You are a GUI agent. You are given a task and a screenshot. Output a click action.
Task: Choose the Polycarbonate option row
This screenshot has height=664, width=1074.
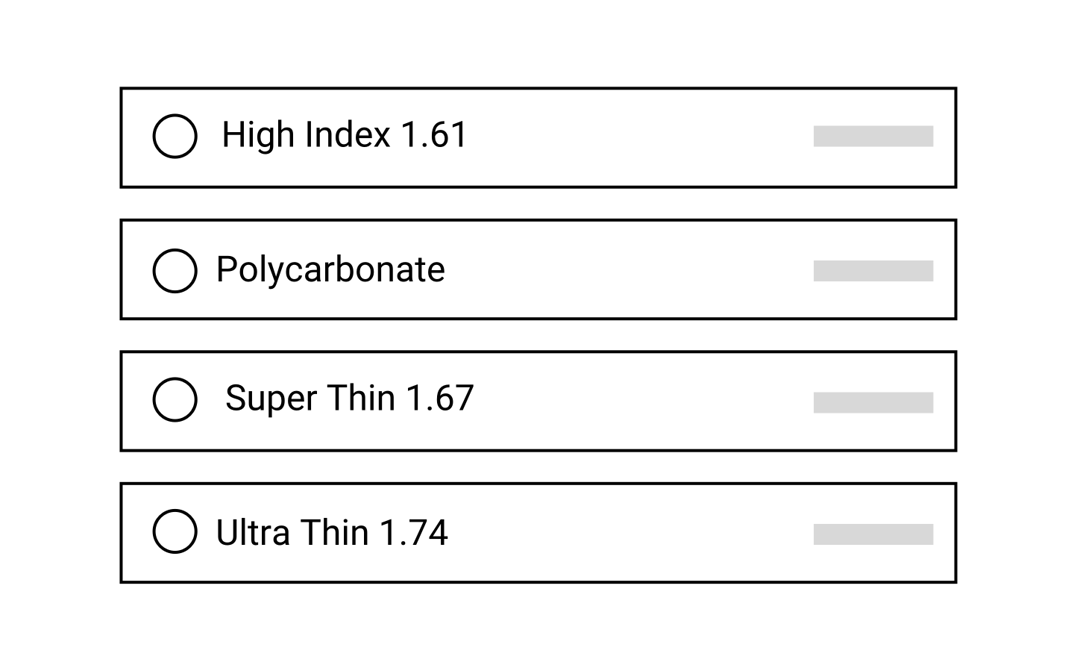[x=537, y=270]
